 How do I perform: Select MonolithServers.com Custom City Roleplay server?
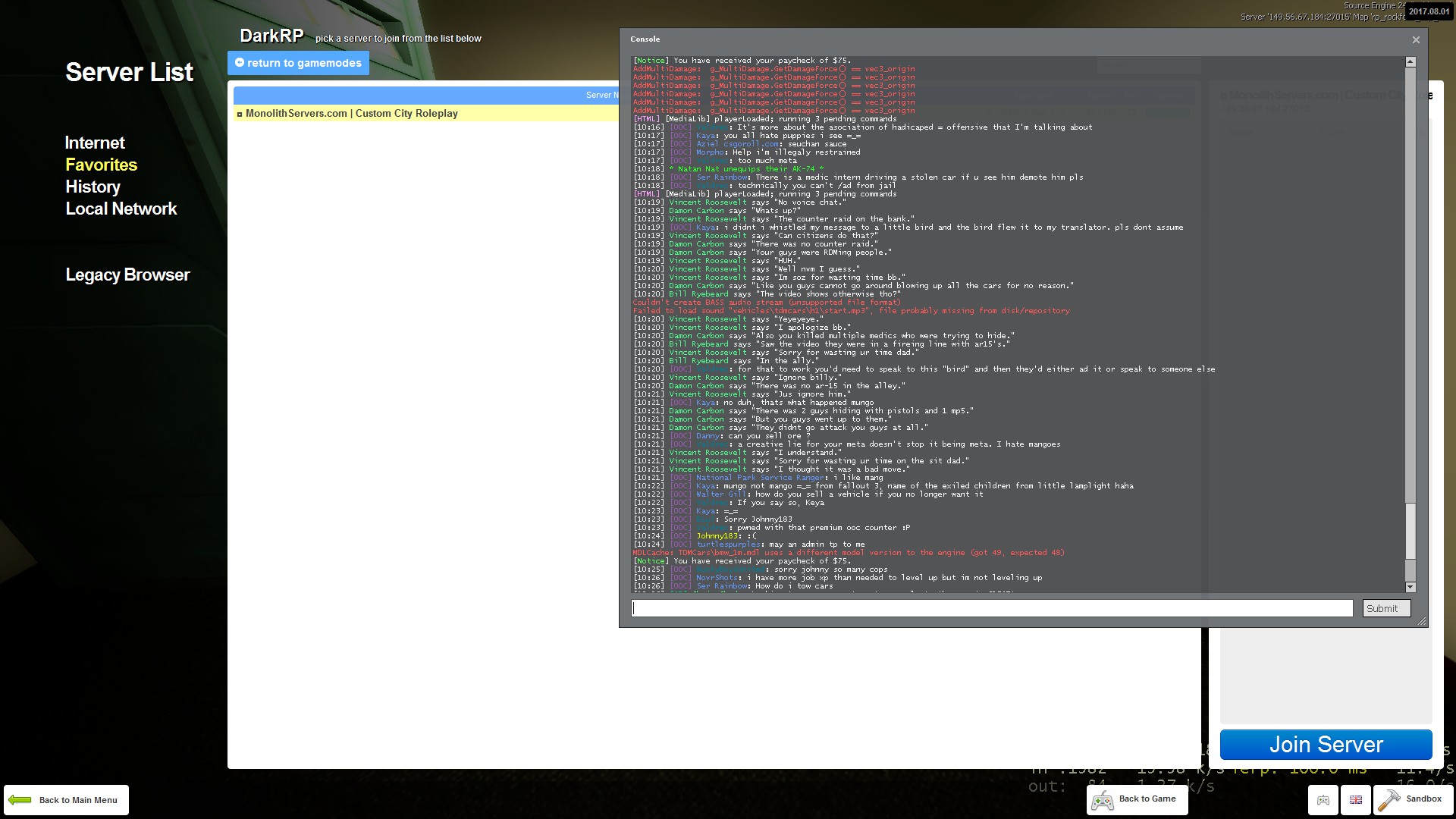click(x=351, y=114)
